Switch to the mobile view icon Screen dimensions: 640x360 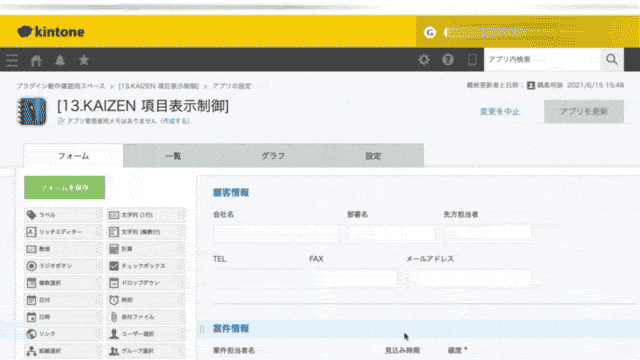(x=472, y=60)
